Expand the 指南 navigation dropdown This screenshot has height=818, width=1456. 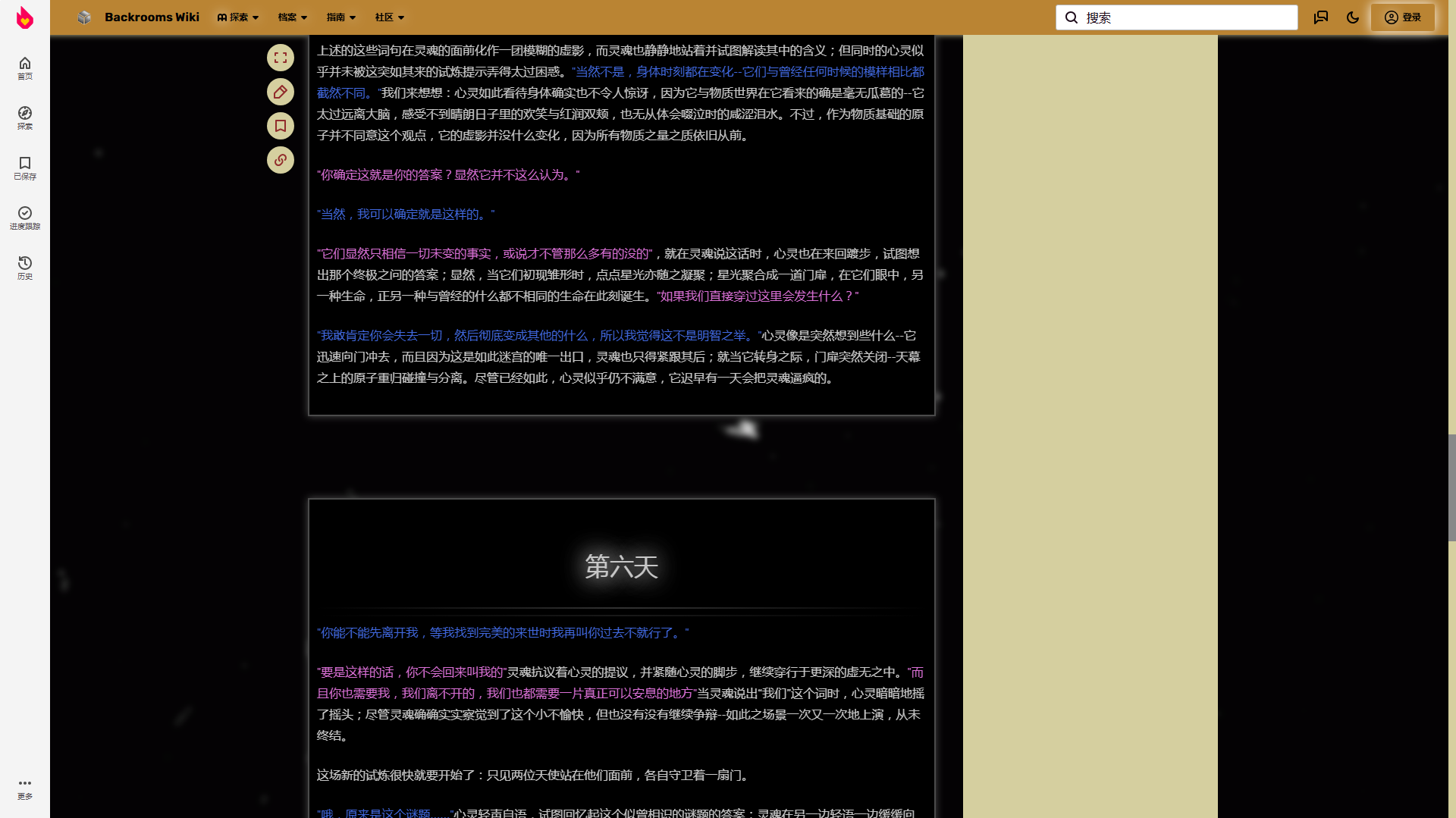tap(341, 17)
